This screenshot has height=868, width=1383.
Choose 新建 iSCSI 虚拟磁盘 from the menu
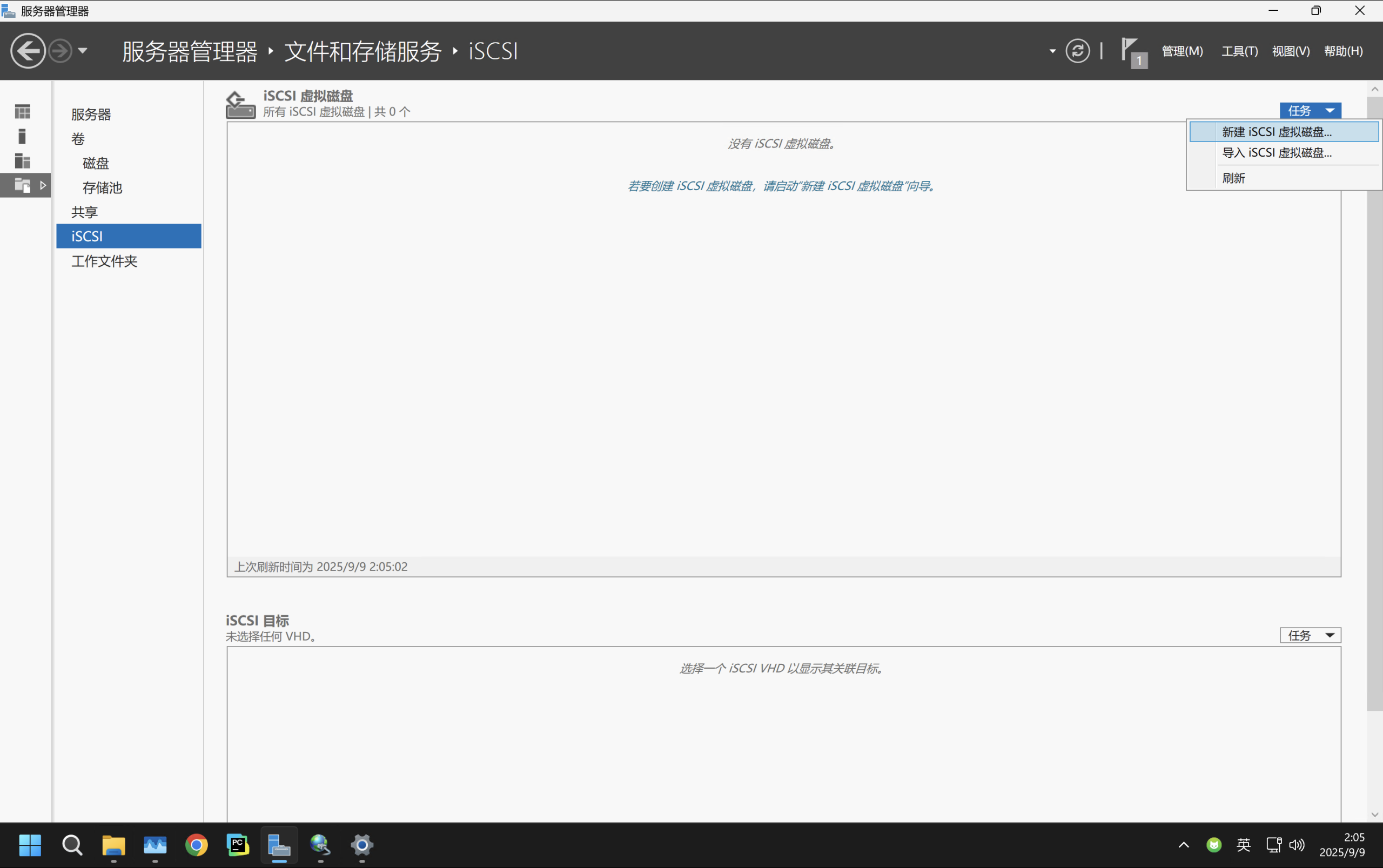pyautogui.click(x=1277, y=131)
